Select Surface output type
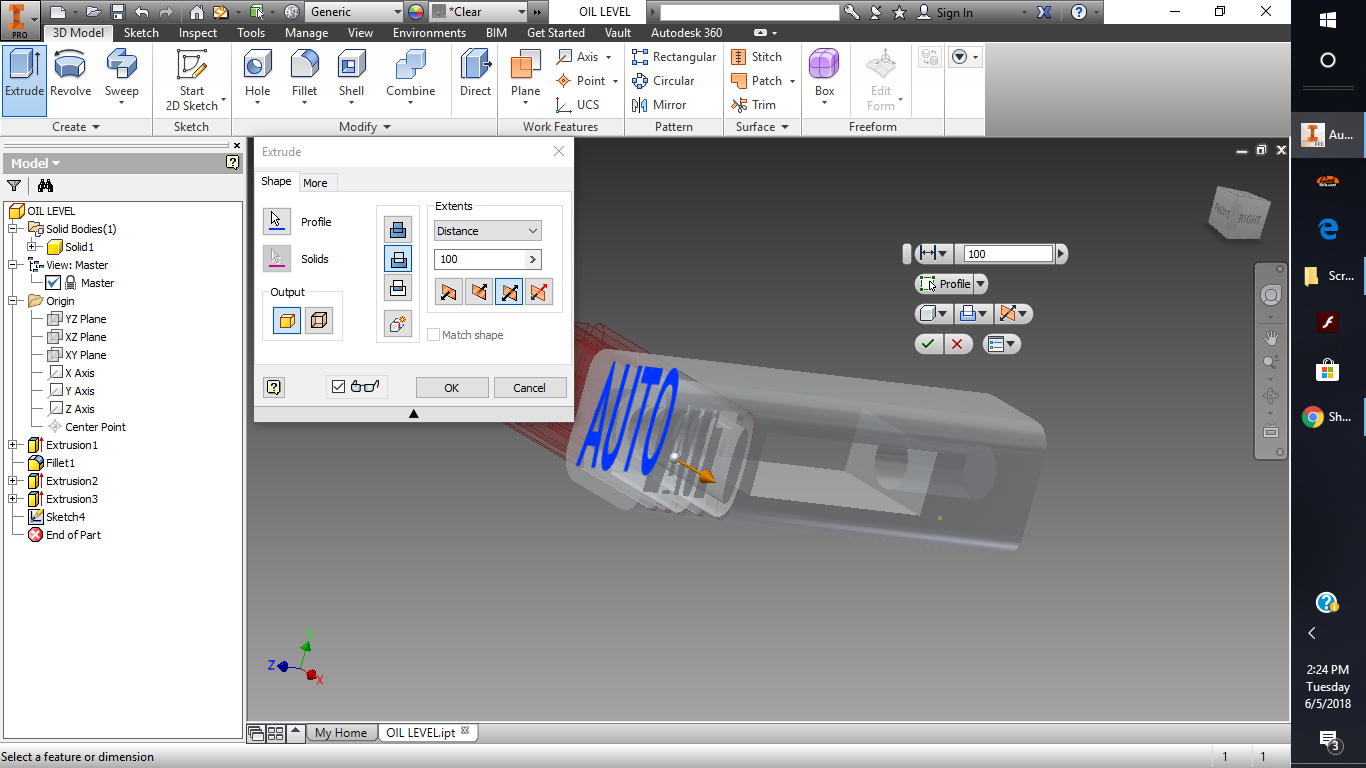This screenshot has height=768, width=1366. pos(319,321)
